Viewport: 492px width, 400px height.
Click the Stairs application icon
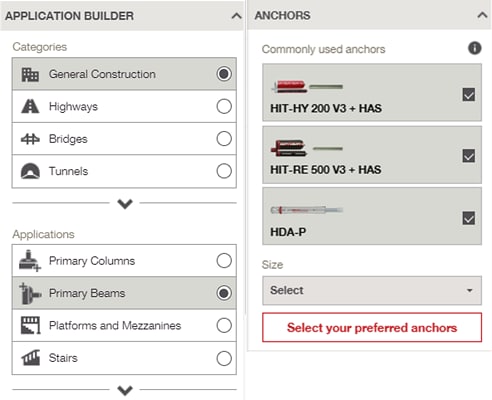point(30,358)
